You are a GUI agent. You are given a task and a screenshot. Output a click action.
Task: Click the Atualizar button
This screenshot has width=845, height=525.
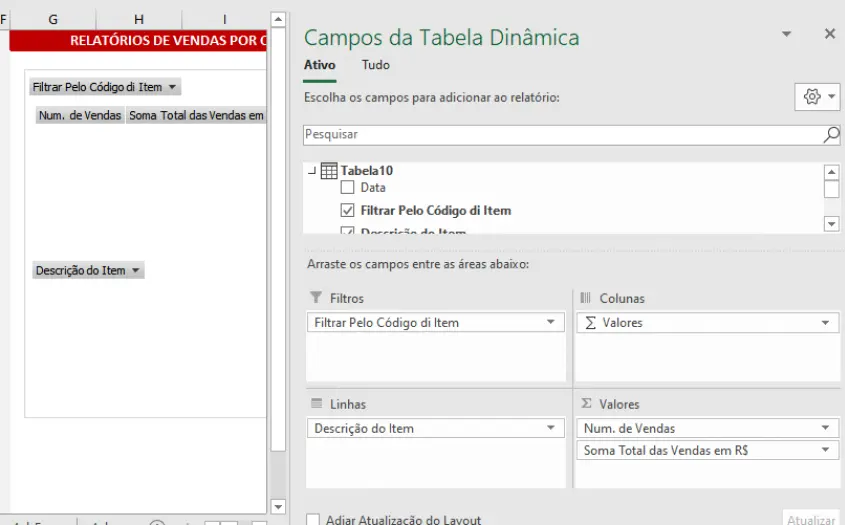pos(811,519)
